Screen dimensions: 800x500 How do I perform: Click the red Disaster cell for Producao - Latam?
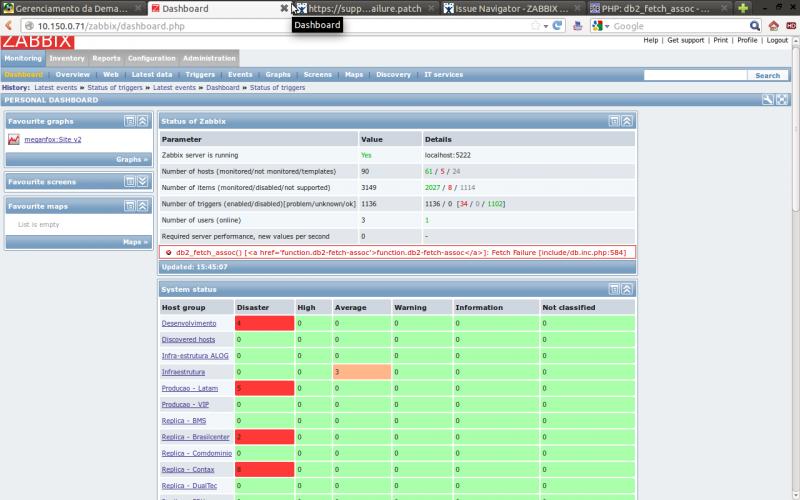coord(264,388)
